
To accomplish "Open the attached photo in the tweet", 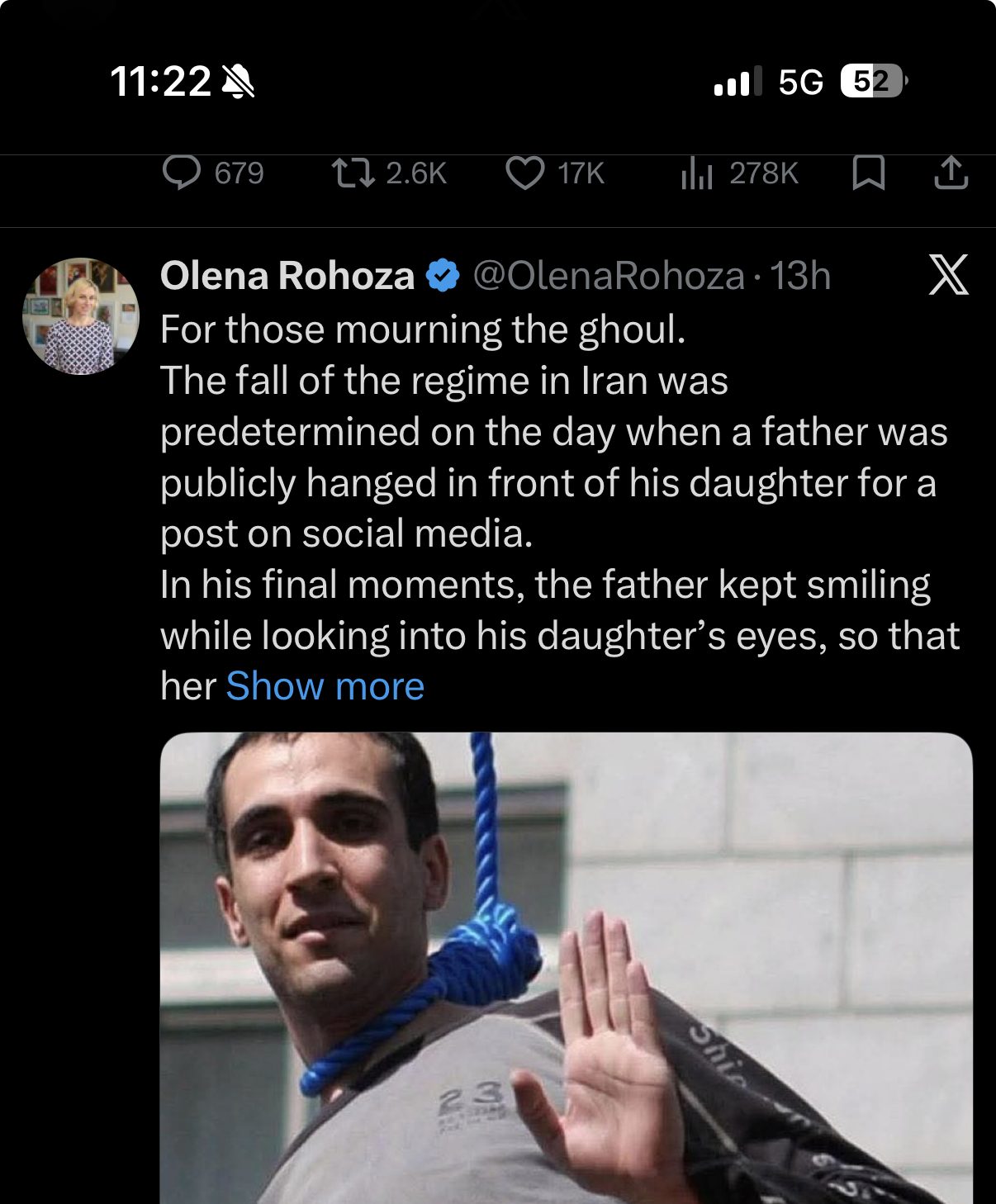I will coord(566,968).
